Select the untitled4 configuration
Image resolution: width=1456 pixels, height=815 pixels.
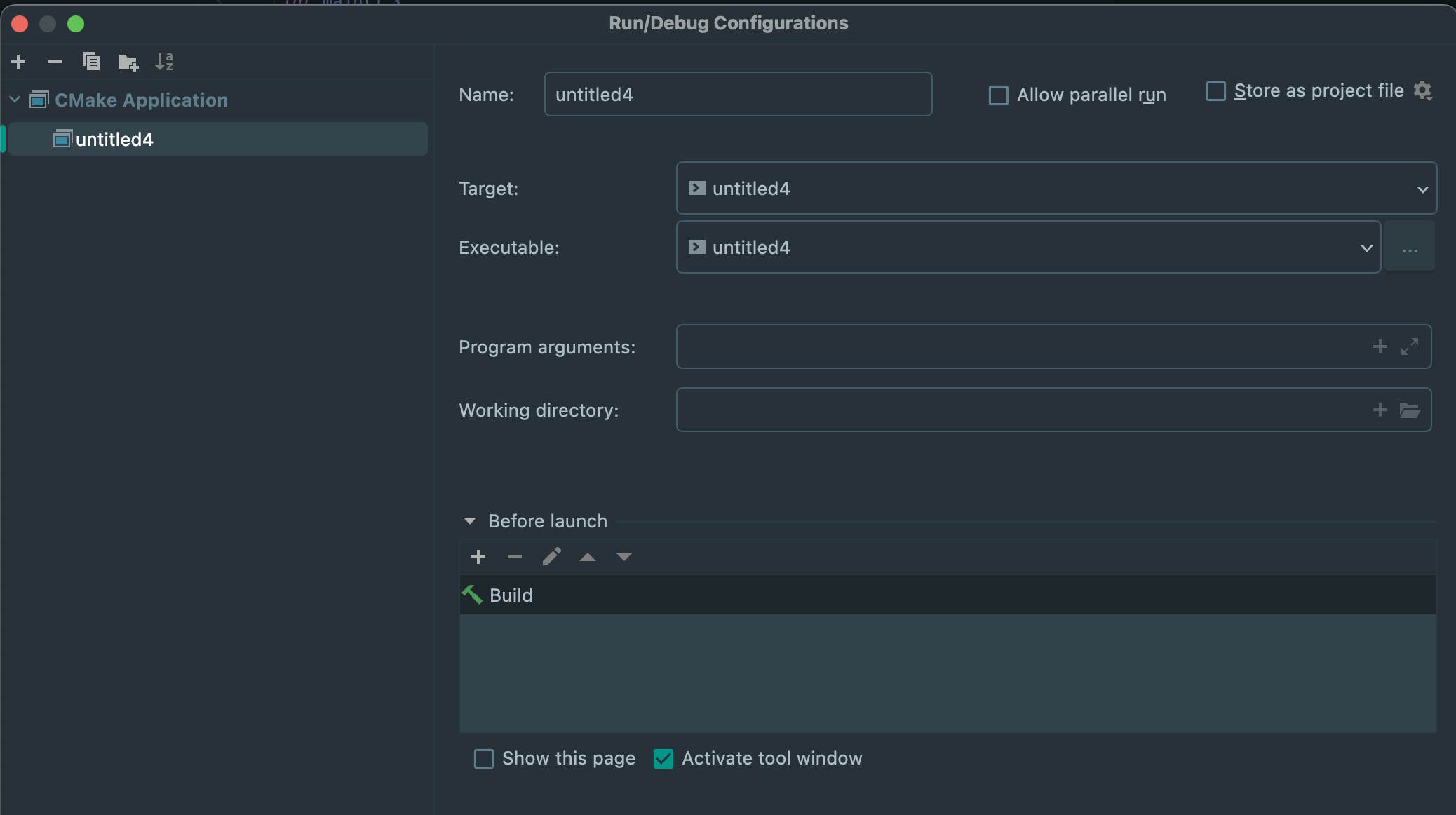click(114, 138)
